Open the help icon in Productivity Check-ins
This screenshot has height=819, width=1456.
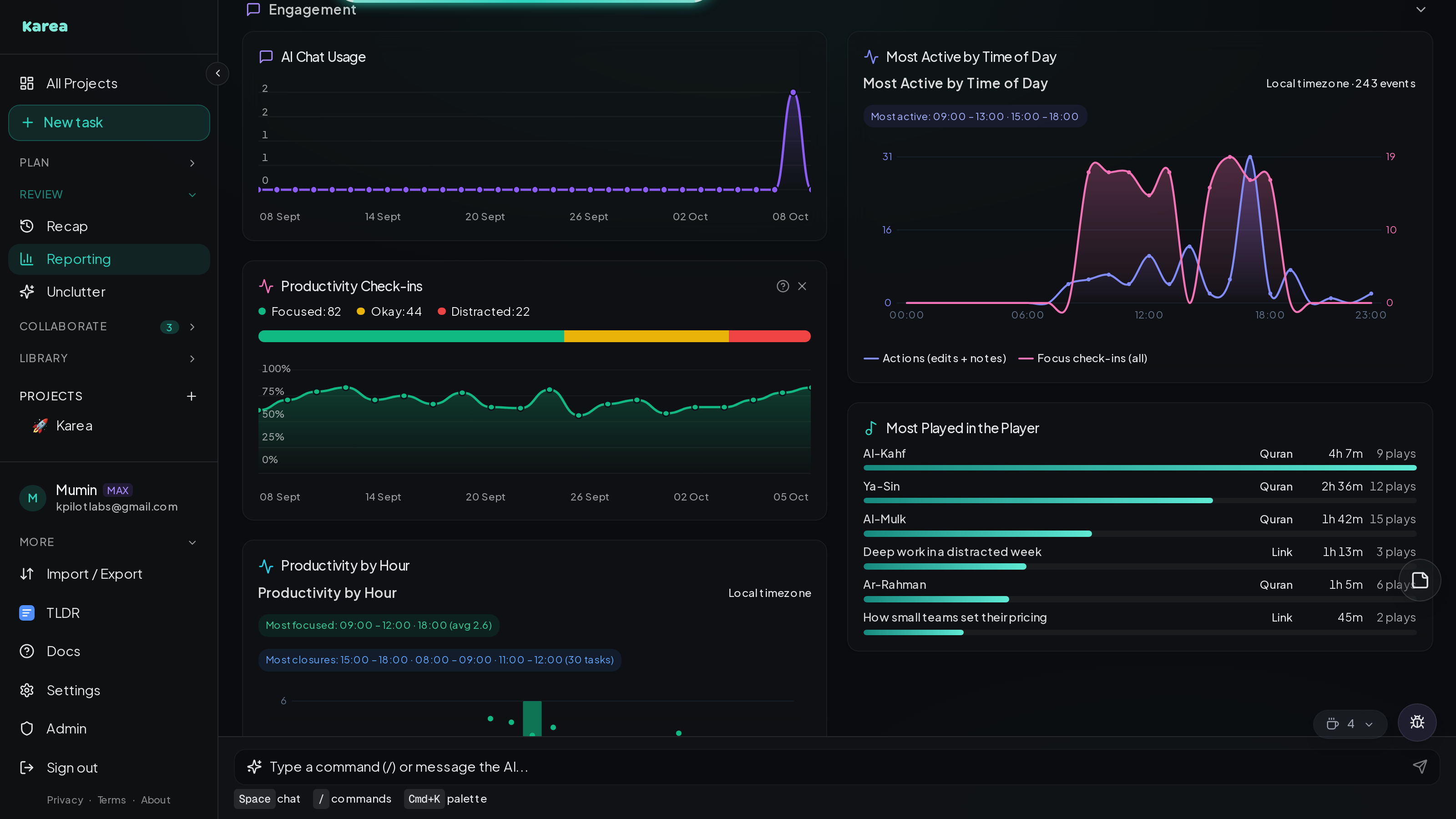[782, 286]
